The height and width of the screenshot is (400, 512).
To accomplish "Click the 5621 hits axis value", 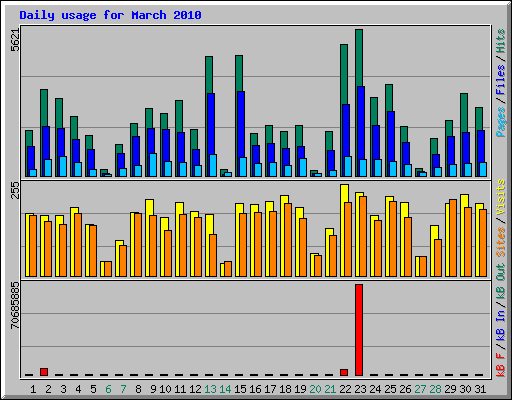I will pyautogui.click(x=15, y=40).
